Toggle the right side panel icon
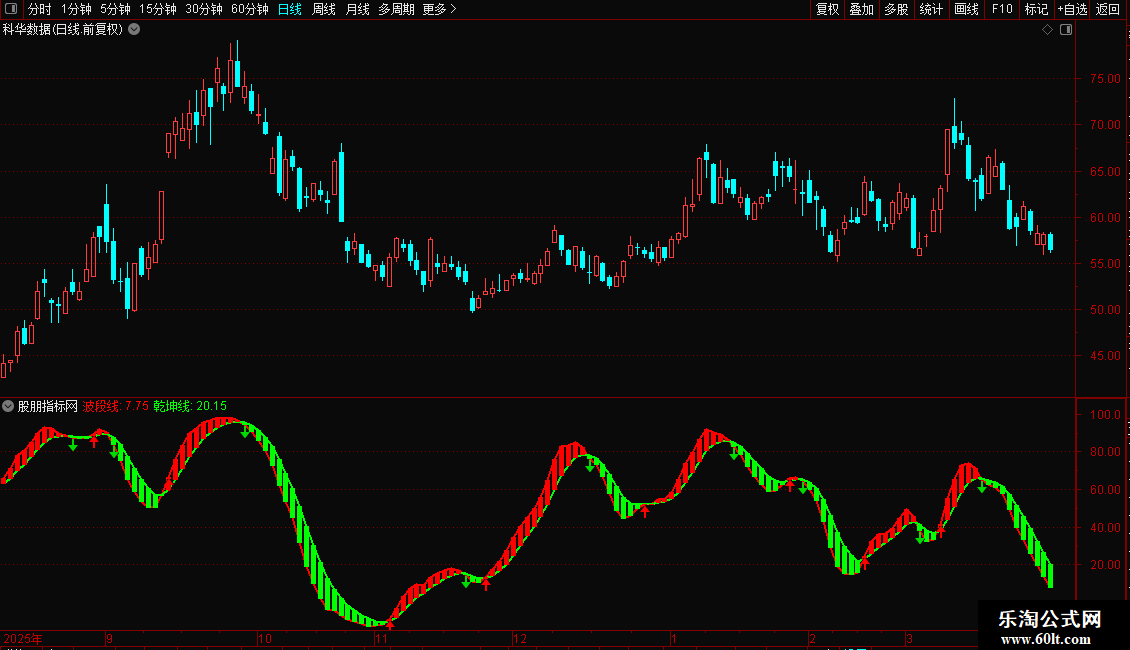 1066,30
